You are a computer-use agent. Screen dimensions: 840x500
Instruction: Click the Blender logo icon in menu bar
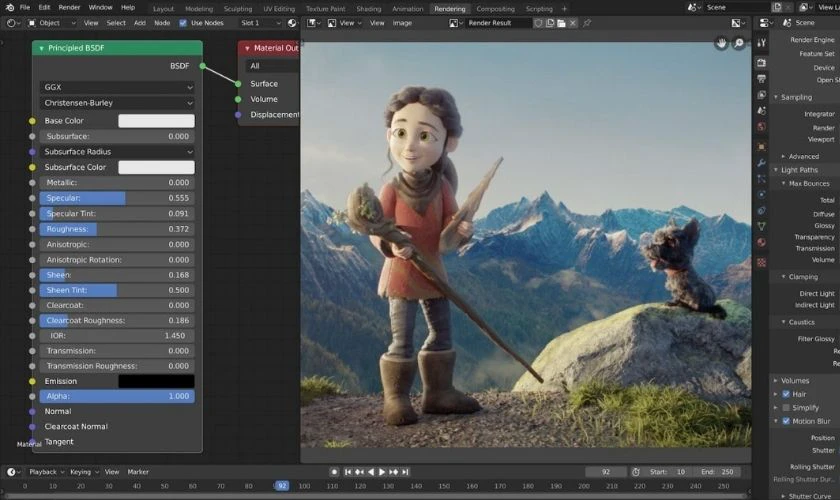10,8
